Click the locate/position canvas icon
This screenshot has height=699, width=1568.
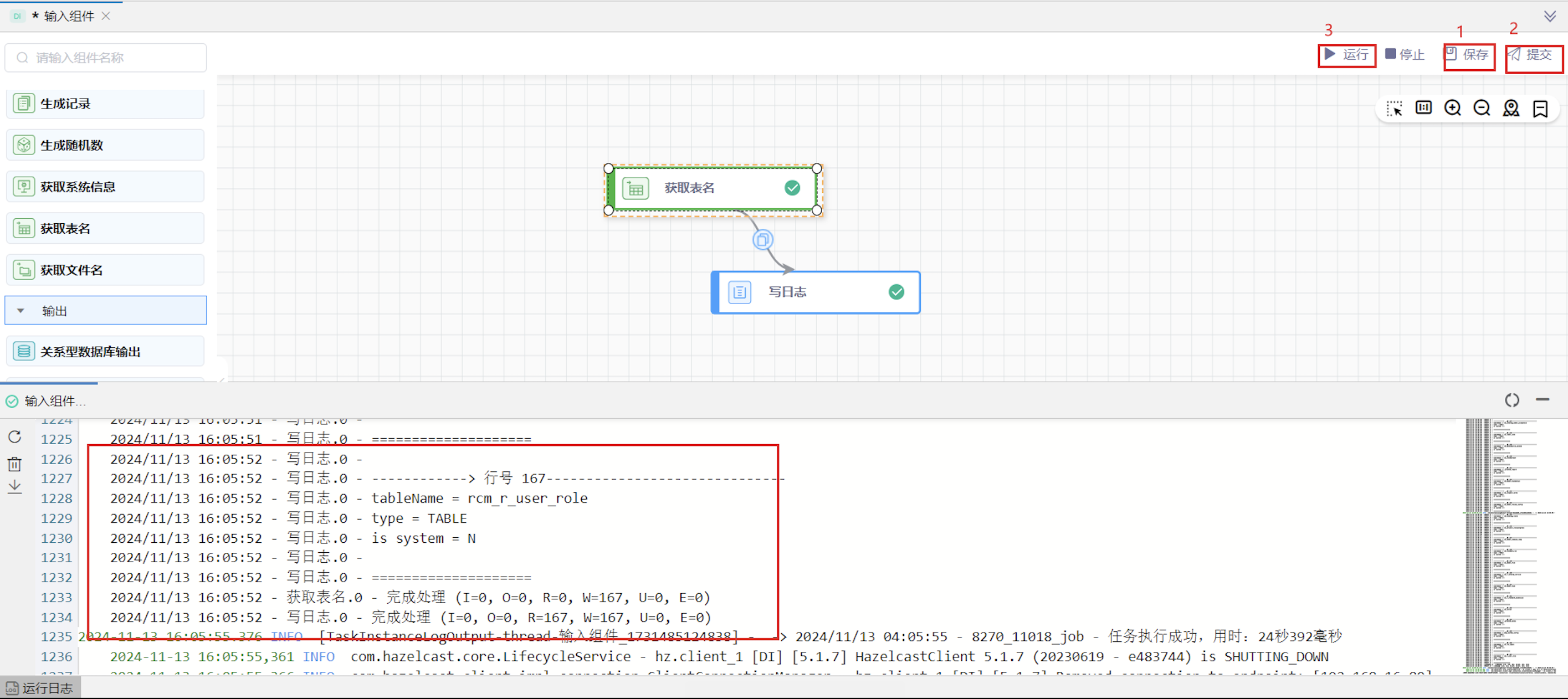1511,109
